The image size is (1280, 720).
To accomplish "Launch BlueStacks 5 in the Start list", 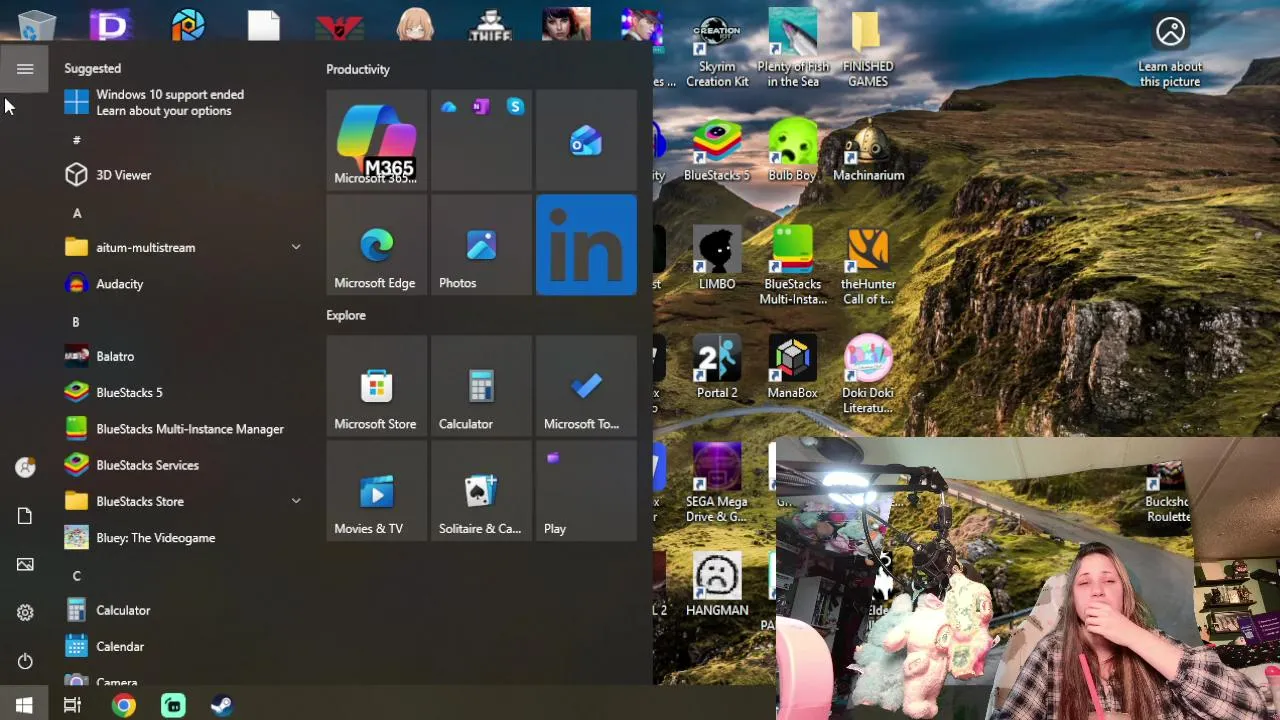I will pos(183,393).
